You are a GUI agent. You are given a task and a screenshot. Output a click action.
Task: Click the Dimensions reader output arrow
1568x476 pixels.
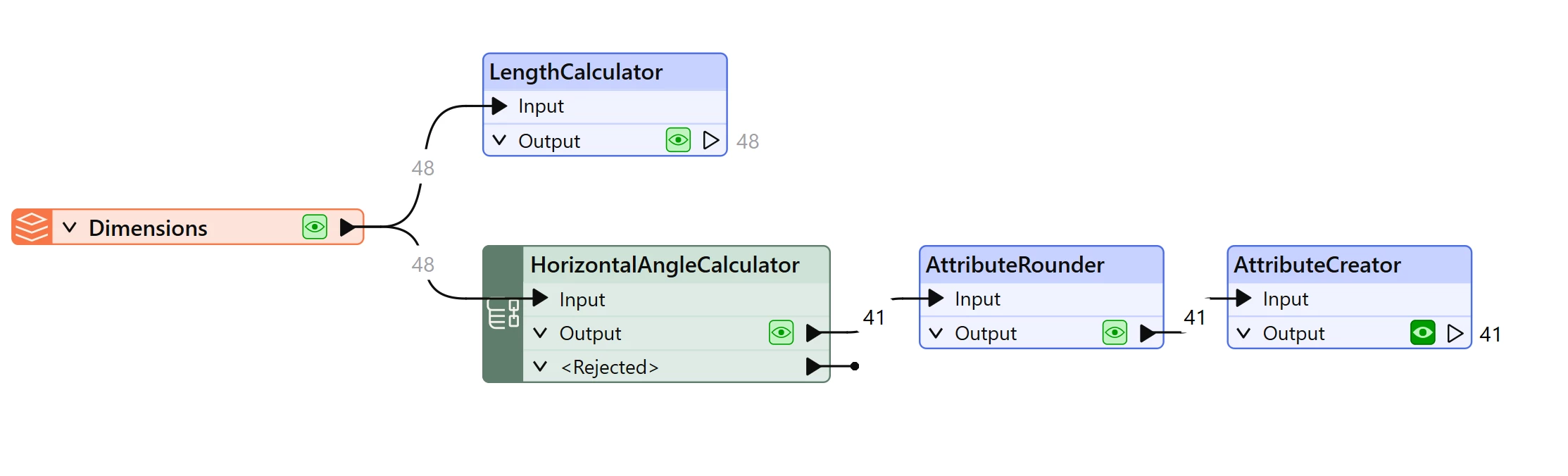(348, 227)
